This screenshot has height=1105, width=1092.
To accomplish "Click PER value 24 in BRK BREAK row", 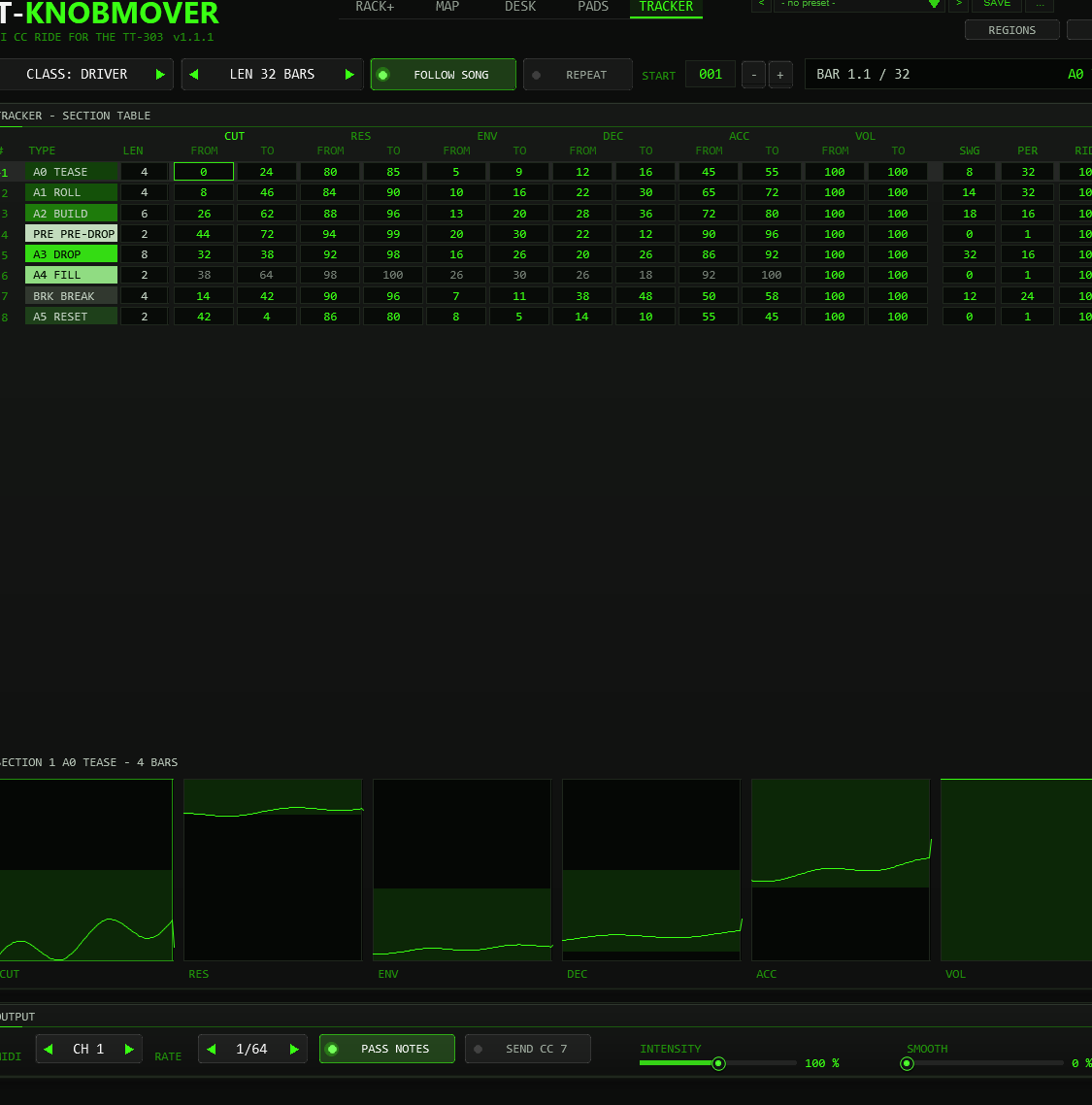I will click(x=1028, y=296).
